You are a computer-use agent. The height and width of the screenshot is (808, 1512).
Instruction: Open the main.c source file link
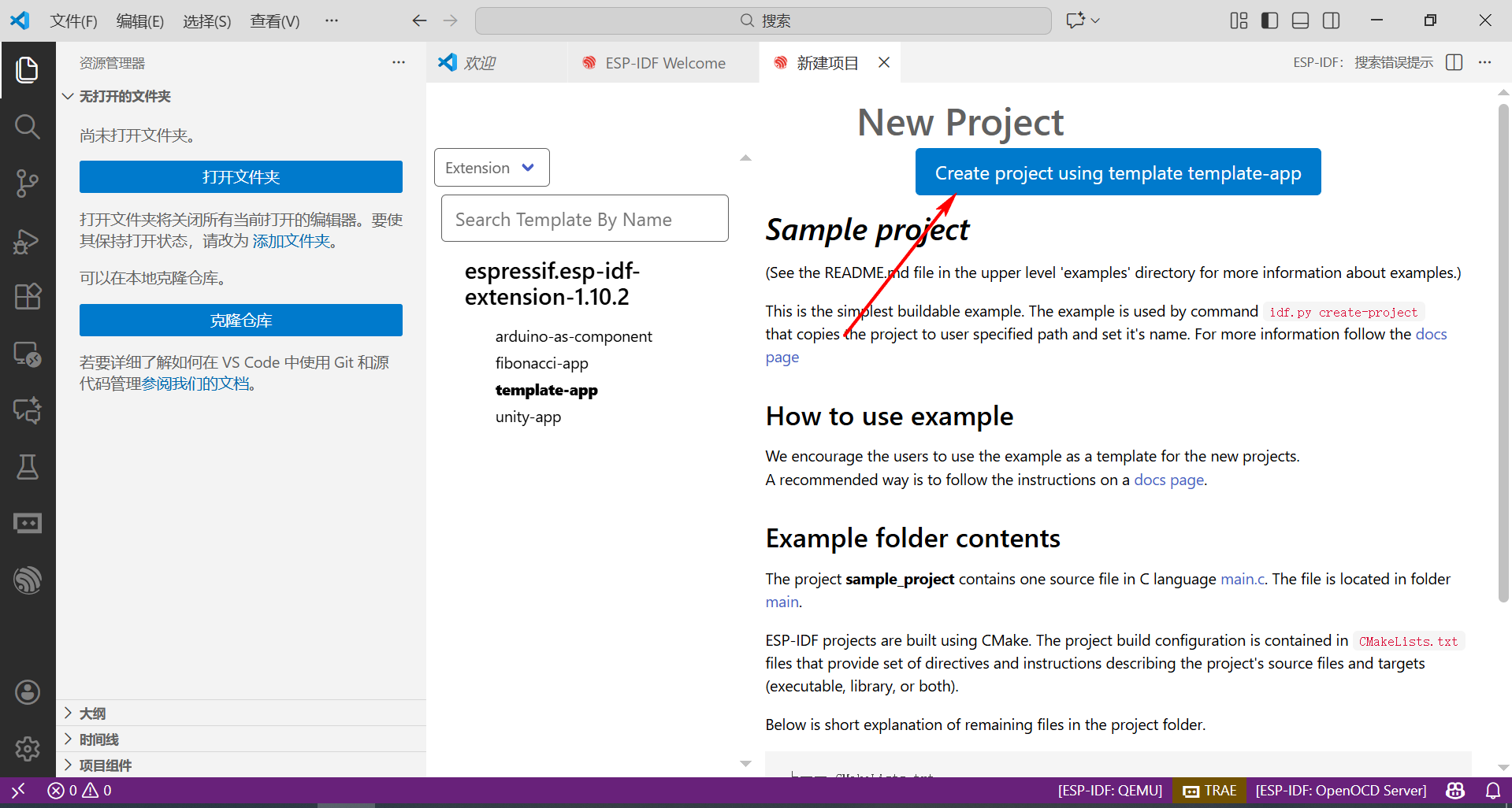pyautogui.click(x=1243, y=579)
